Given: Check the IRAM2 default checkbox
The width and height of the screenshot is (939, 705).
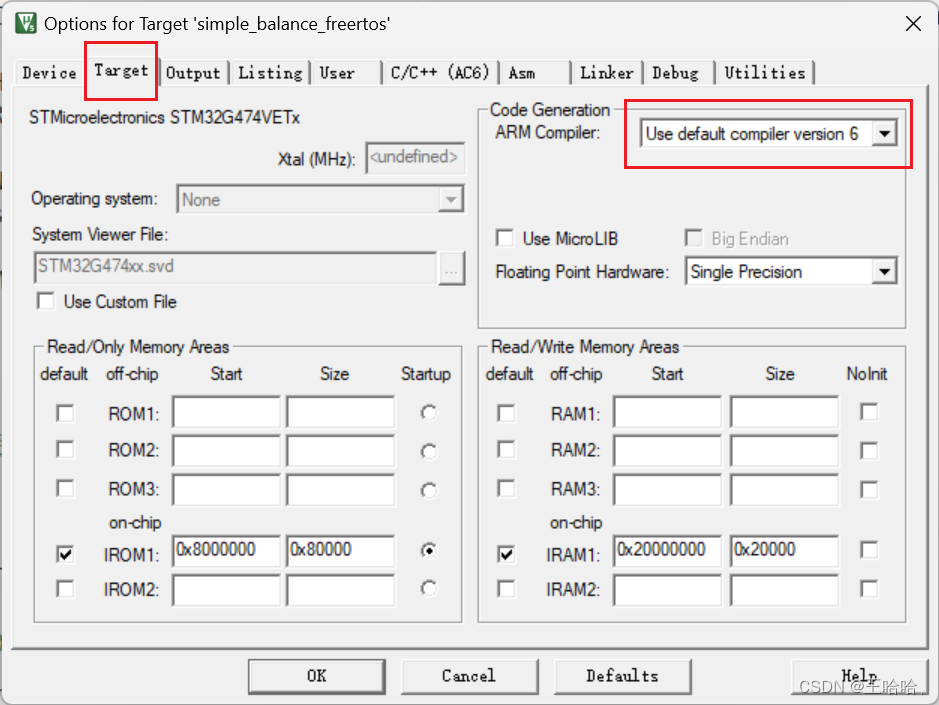Looking at the screenshot, I should pos(506,589).
